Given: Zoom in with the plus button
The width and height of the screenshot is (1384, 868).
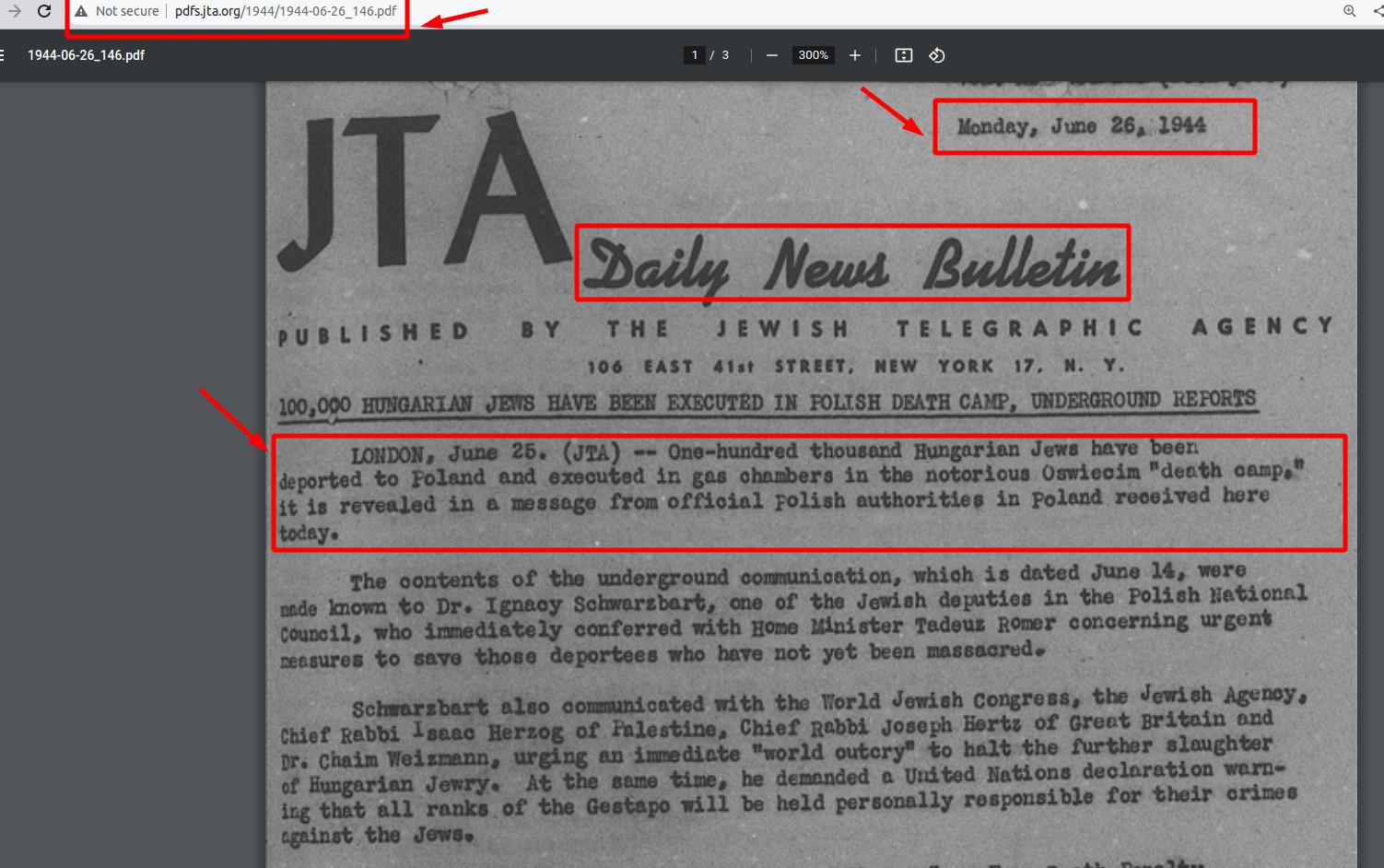Looking at the screenshot, I should click(x=855, y=55).
